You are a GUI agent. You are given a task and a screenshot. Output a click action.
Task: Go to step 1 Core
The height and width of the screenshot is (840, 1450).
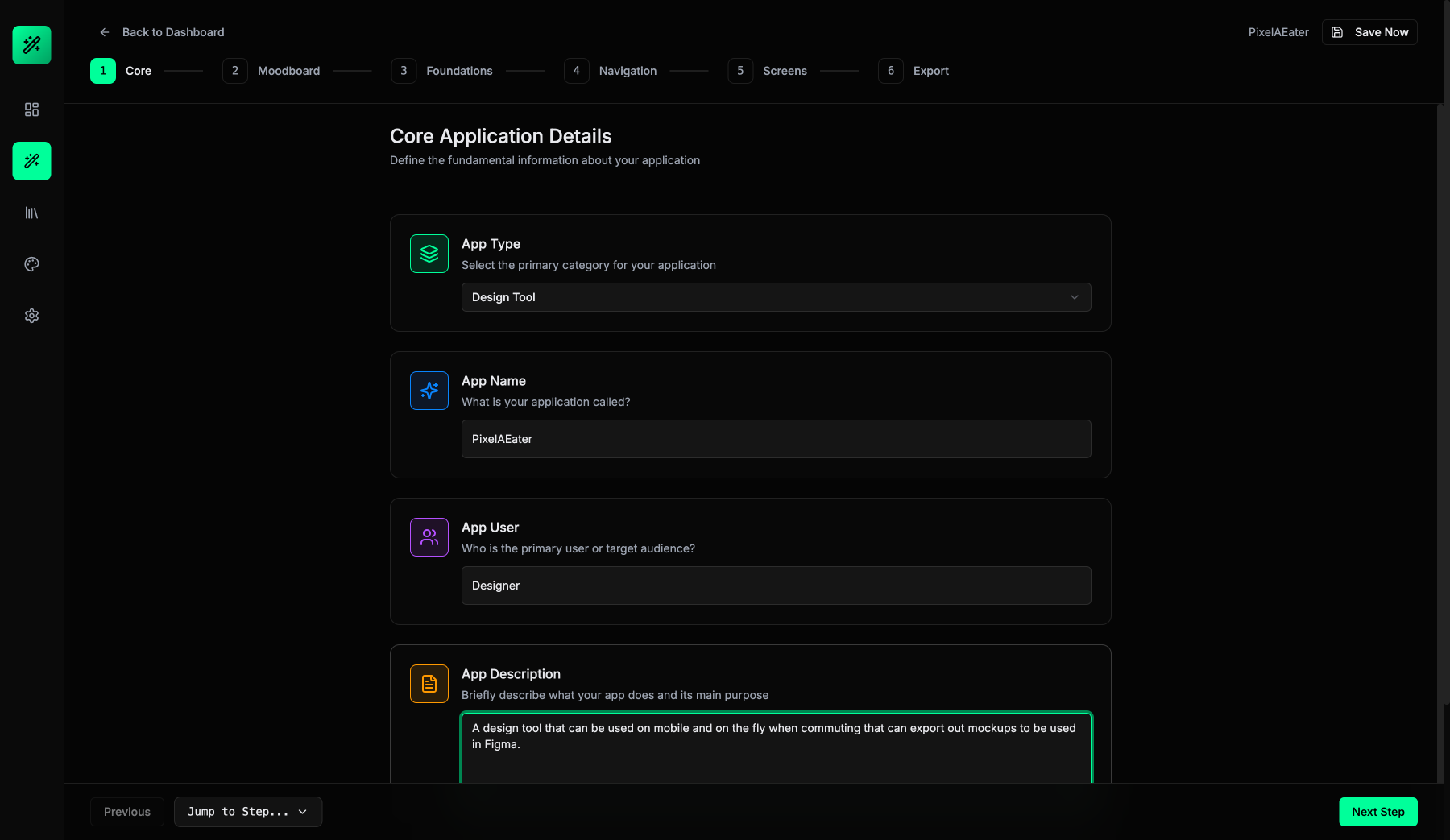click(x=121, y=71)
